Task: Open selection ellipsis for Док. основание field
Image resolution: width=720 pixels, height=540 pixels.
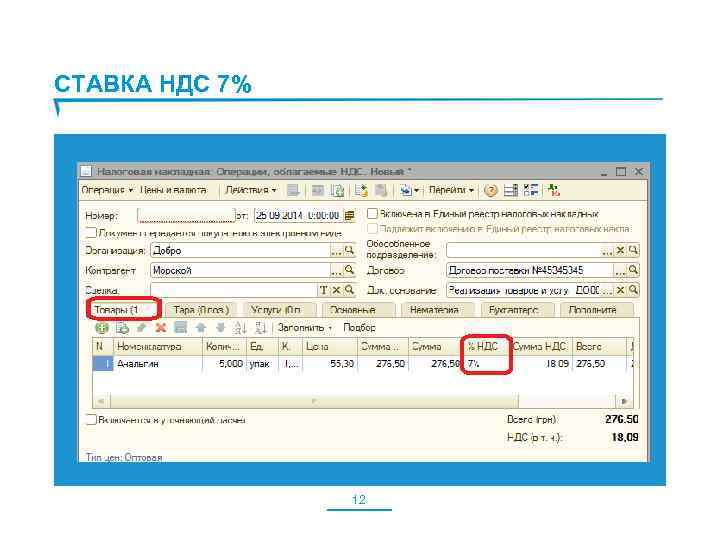Action: click(x=607, y=290)
